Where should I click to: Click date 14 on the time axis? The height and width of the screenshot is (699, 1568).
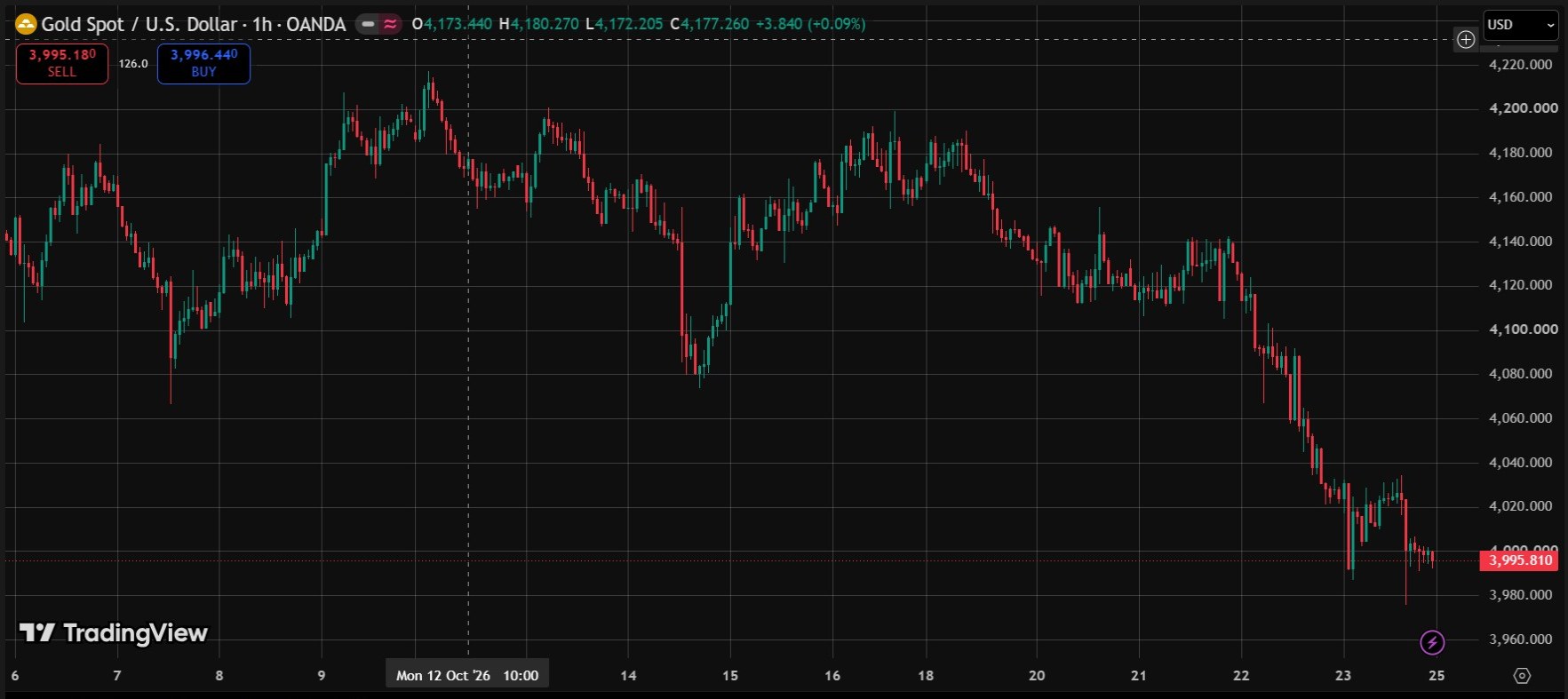pyautogui.click(x=628, y=676)
